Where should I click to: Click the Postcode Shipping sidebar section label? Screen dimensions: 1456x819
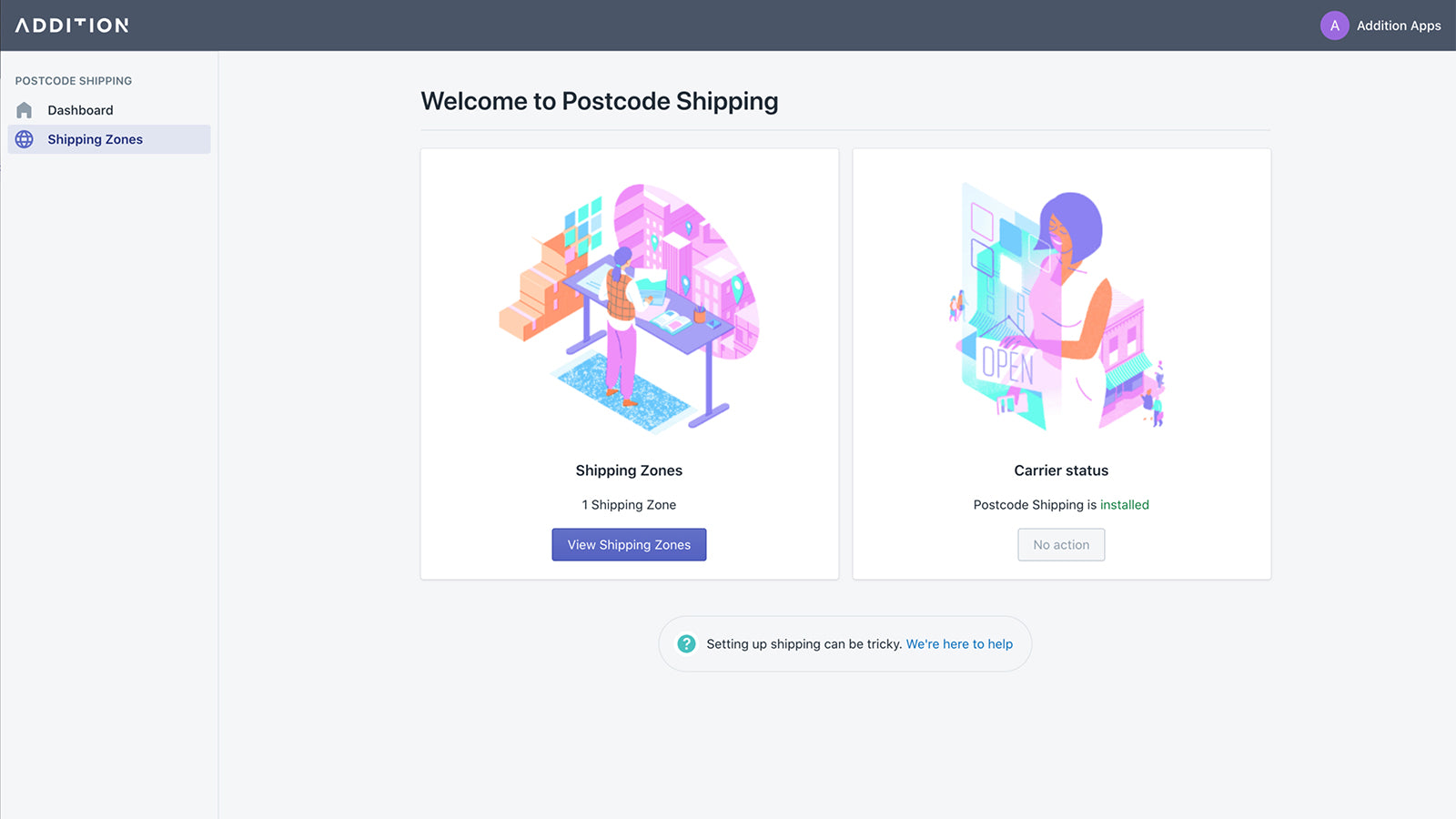pos(74,81)
